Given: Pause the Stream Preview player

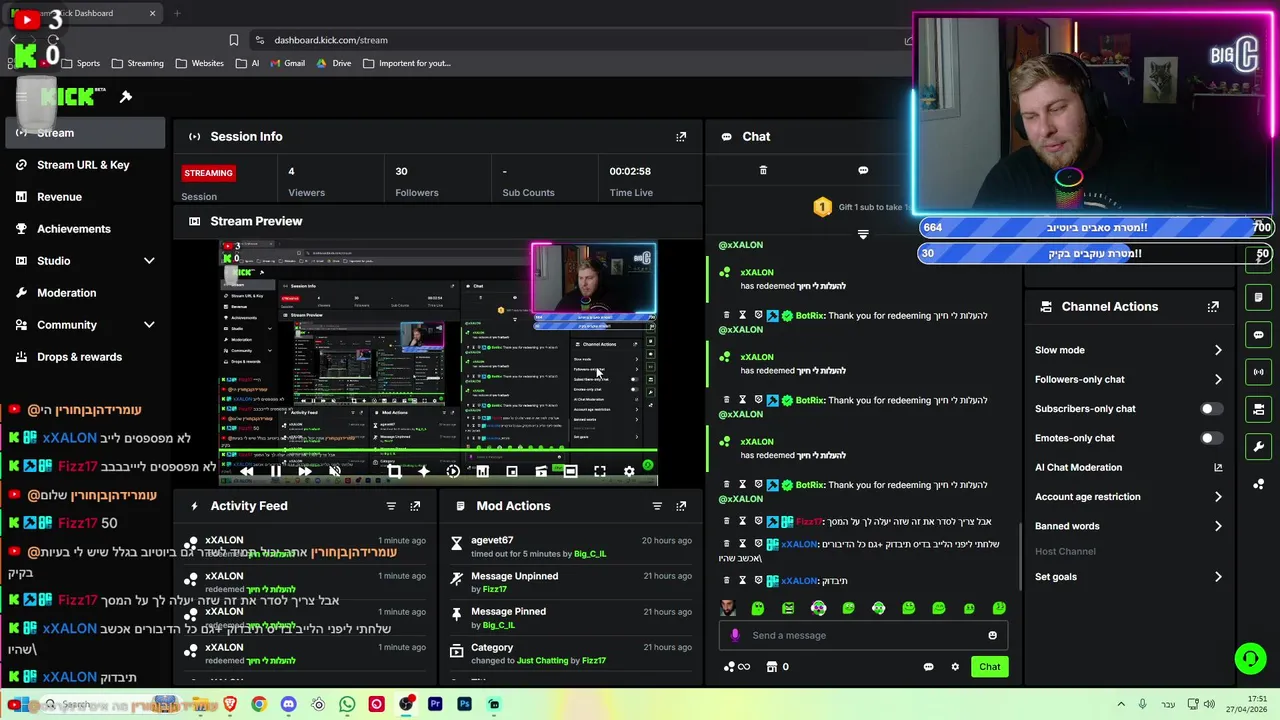Looking at the screenshot, I should 276,471.
